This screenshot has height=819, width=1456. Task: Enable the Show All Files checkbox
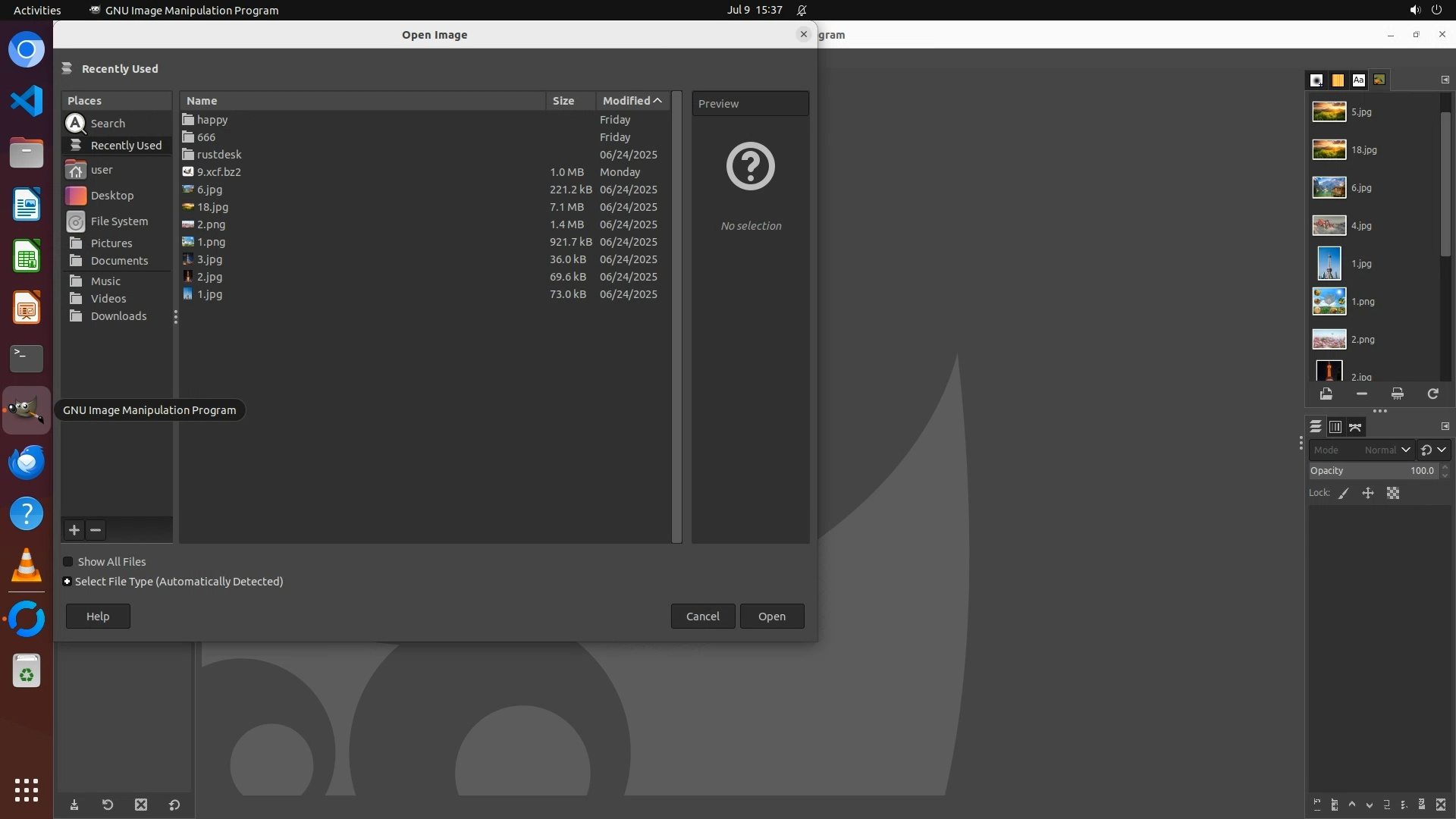[68, 562]
